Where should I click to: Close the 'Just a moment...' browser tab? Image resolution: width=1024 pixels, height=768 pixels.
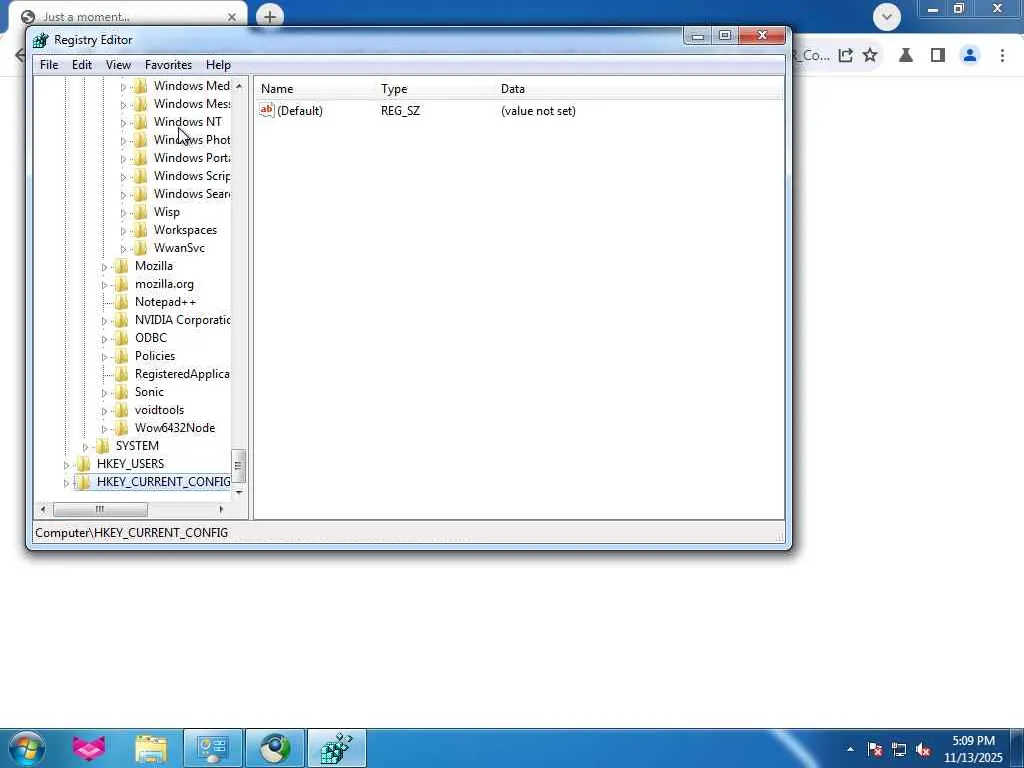232,17
